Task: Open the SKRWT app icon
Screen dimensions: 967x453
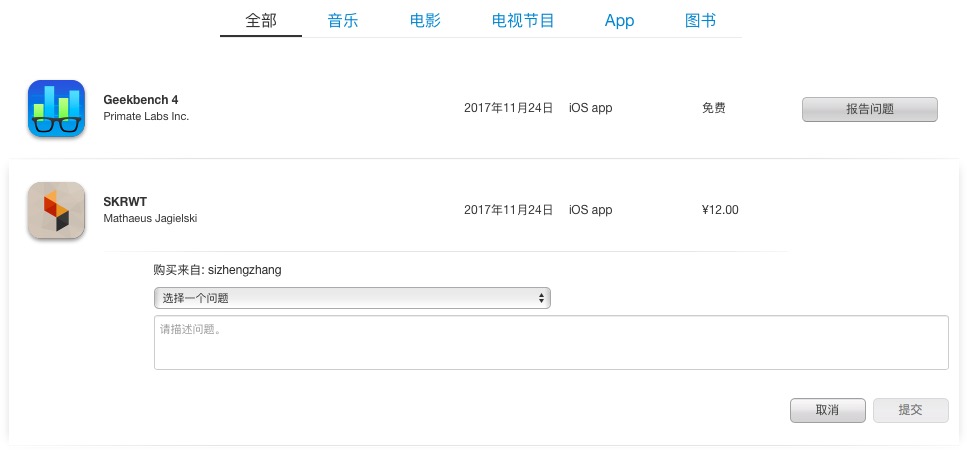Action: point(56,210)
